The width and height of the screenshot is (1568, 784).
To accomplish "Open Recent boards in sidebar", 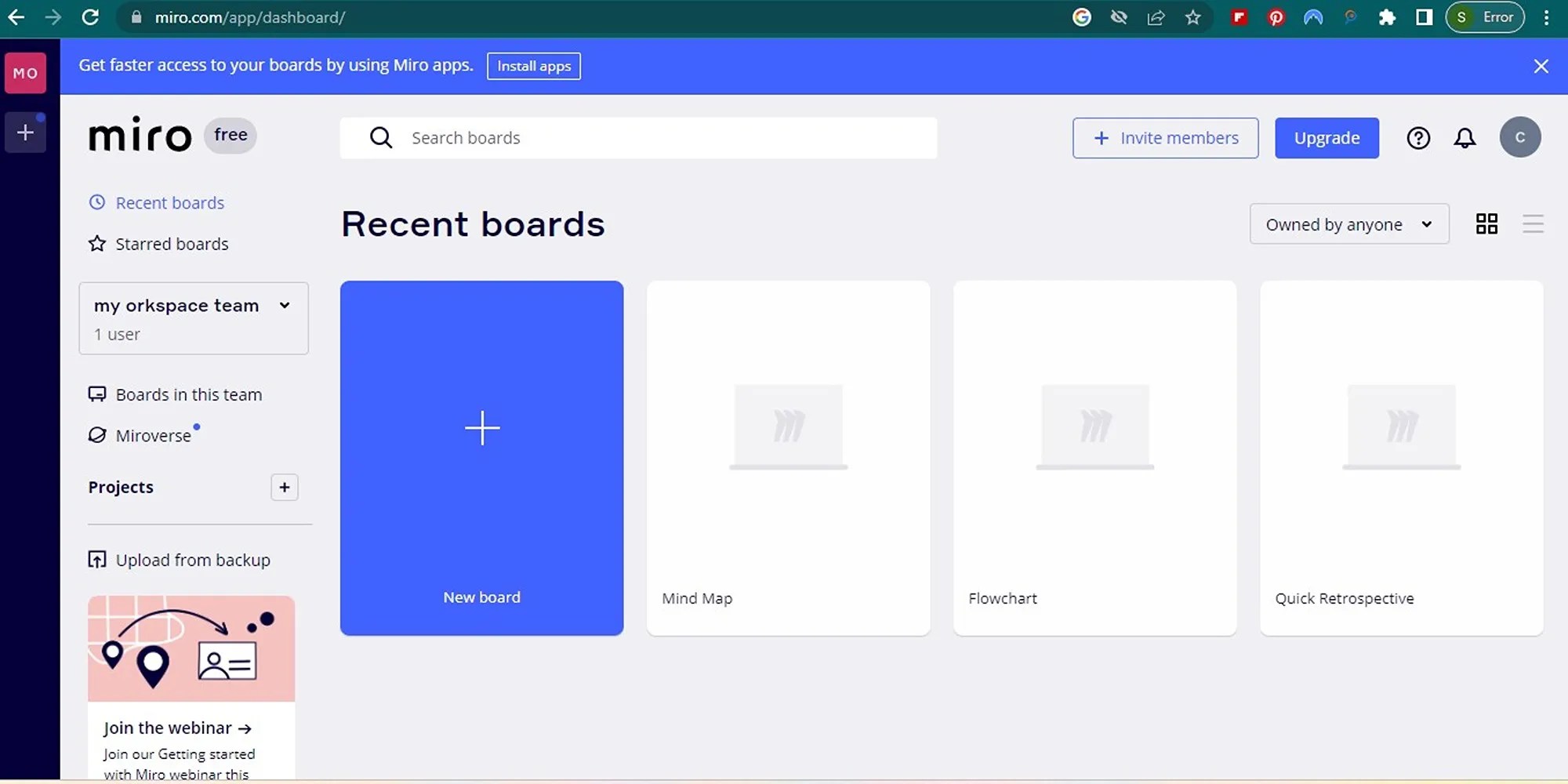I will click(157, 203).
